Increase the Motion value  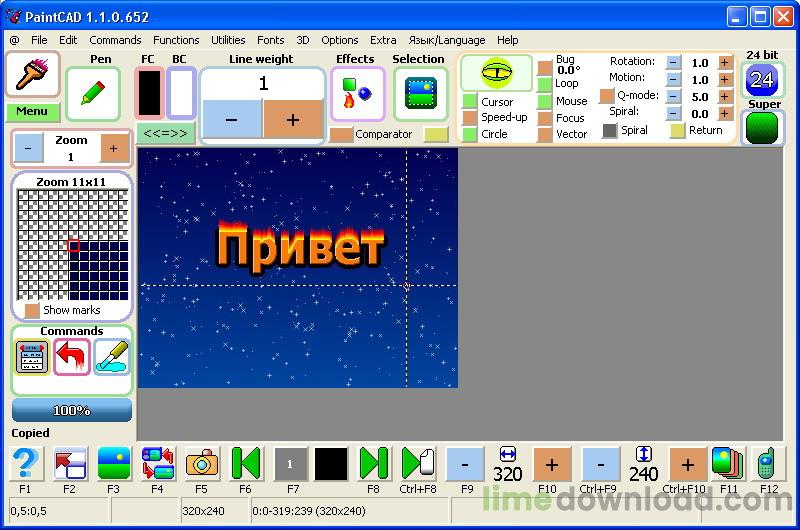pos(724,80)
